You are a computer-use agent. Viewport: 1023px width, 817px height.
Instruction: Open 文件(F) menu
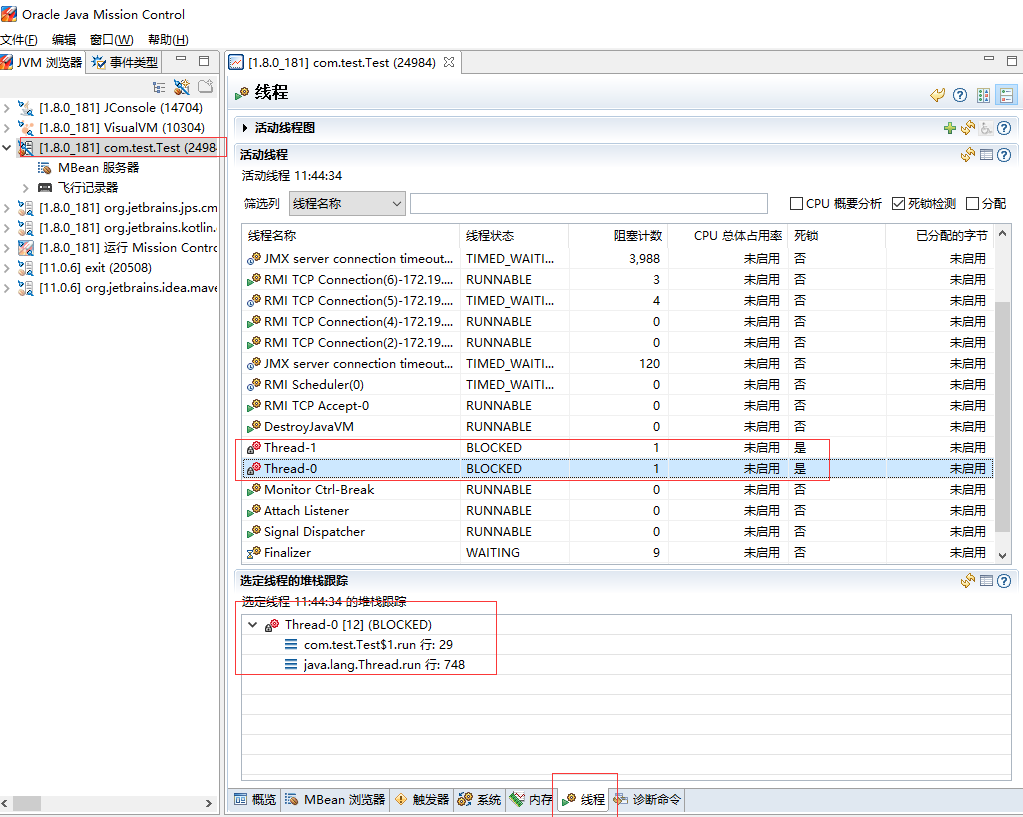pos(19,40)
